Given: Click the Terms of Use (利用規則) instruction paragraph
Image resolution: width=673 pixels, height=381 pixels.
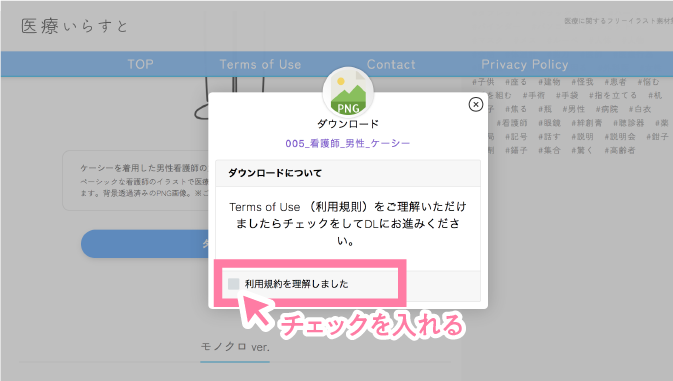Looking at the screenshot, I should (348, 224).
